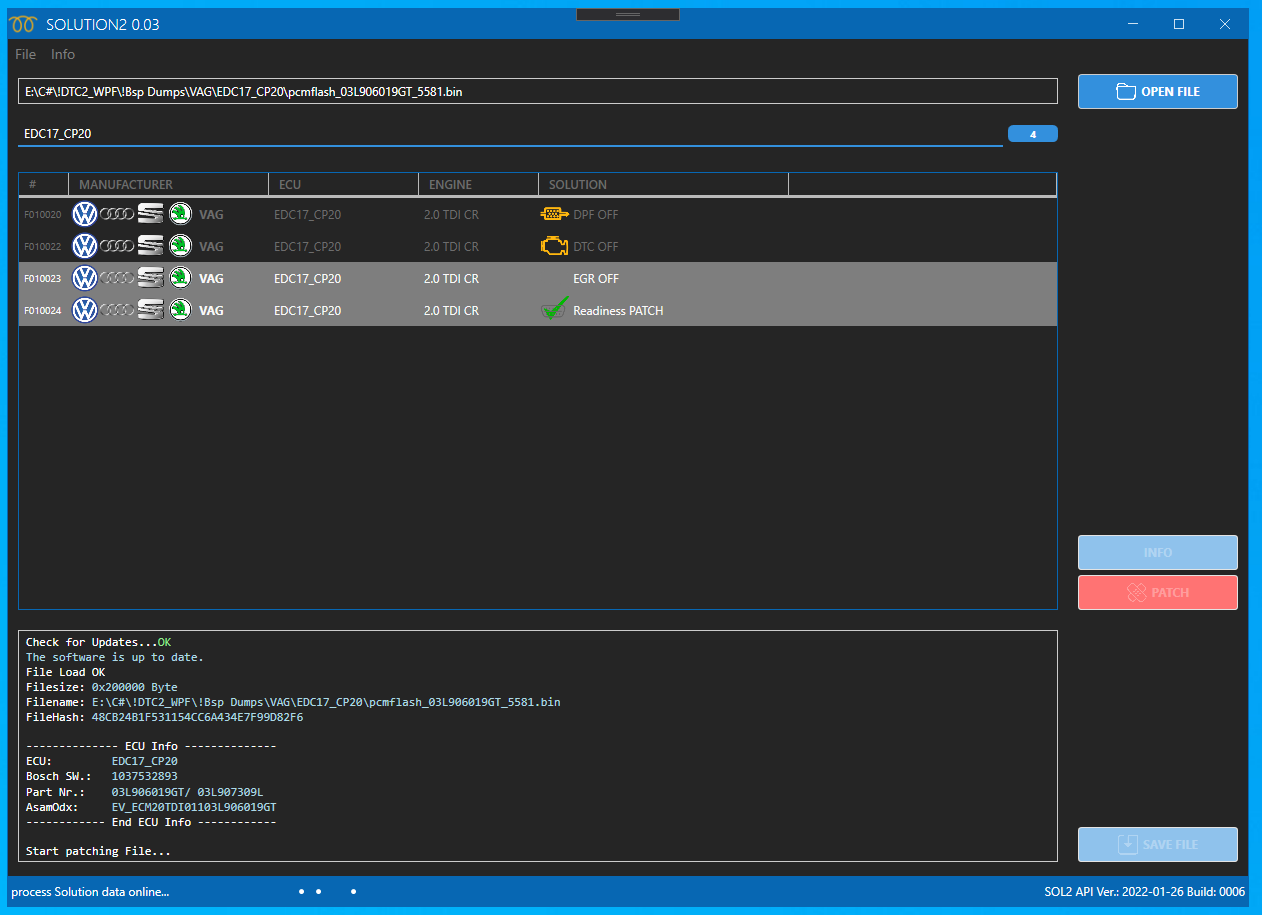Click the Audi rings logo in row F010023
Image resolution: width=1262 pixels, height=915 pixels.
click(117, 278)
